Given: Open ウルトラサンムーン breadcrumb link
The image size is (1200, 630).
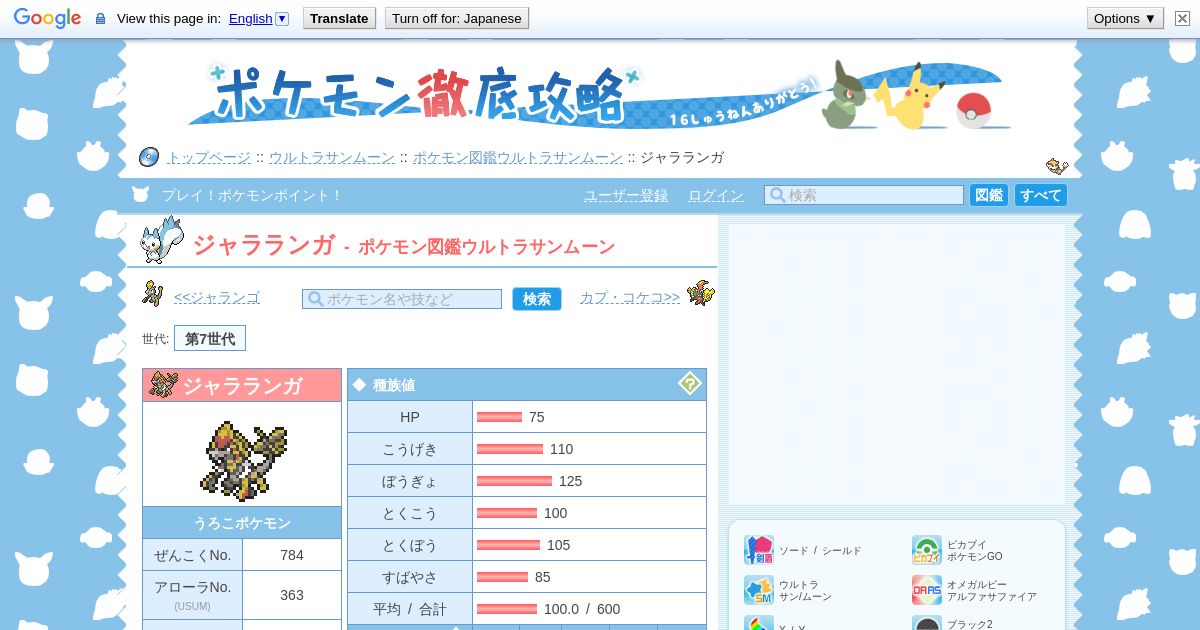Looking at the screenshot, I should click(x=331, y=157).
